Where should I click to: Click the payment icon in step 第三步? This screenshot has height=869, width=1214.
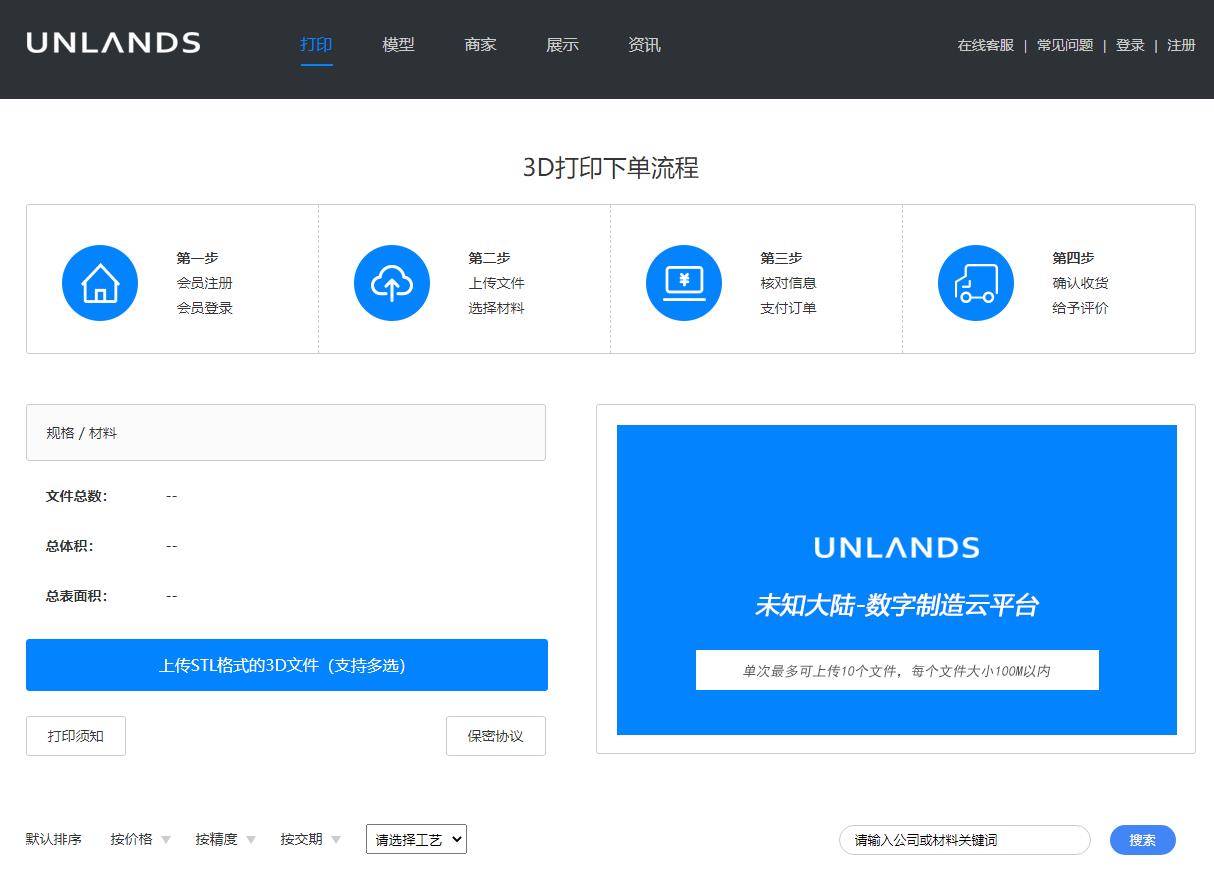(x=684, y=283)
